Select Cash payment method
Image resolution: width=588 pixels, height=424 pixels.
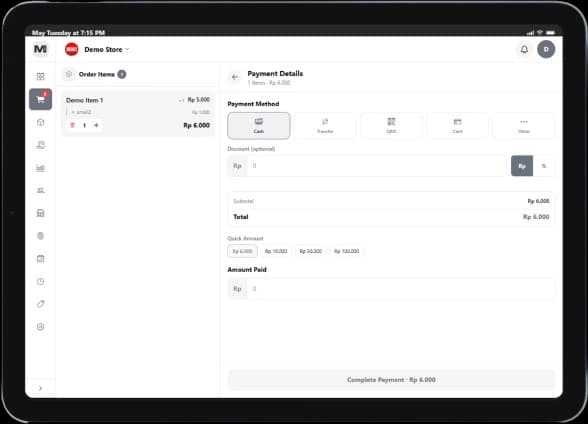259,126
